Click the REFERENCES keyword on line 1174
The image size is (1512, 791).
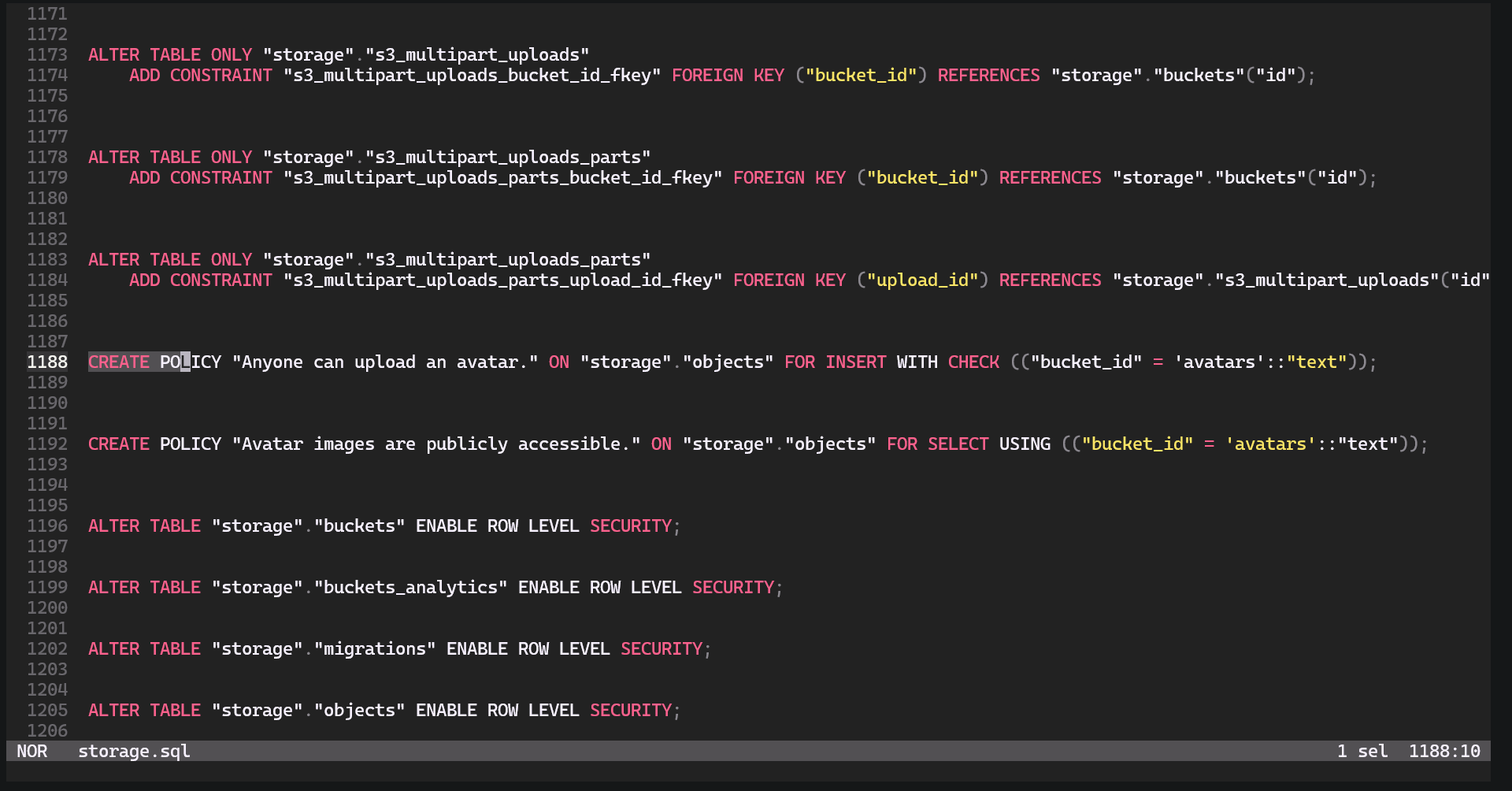coord(989,75)
